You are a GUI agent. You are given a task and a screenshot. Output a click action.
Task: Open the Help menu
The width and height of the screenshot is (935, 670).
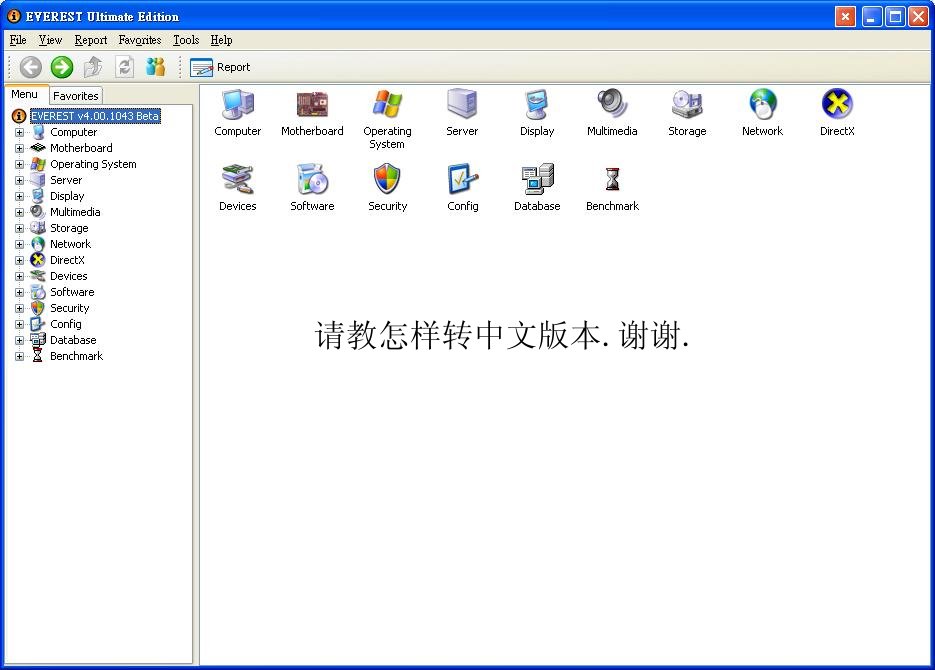pyautogui.click(x=221, y=40)
